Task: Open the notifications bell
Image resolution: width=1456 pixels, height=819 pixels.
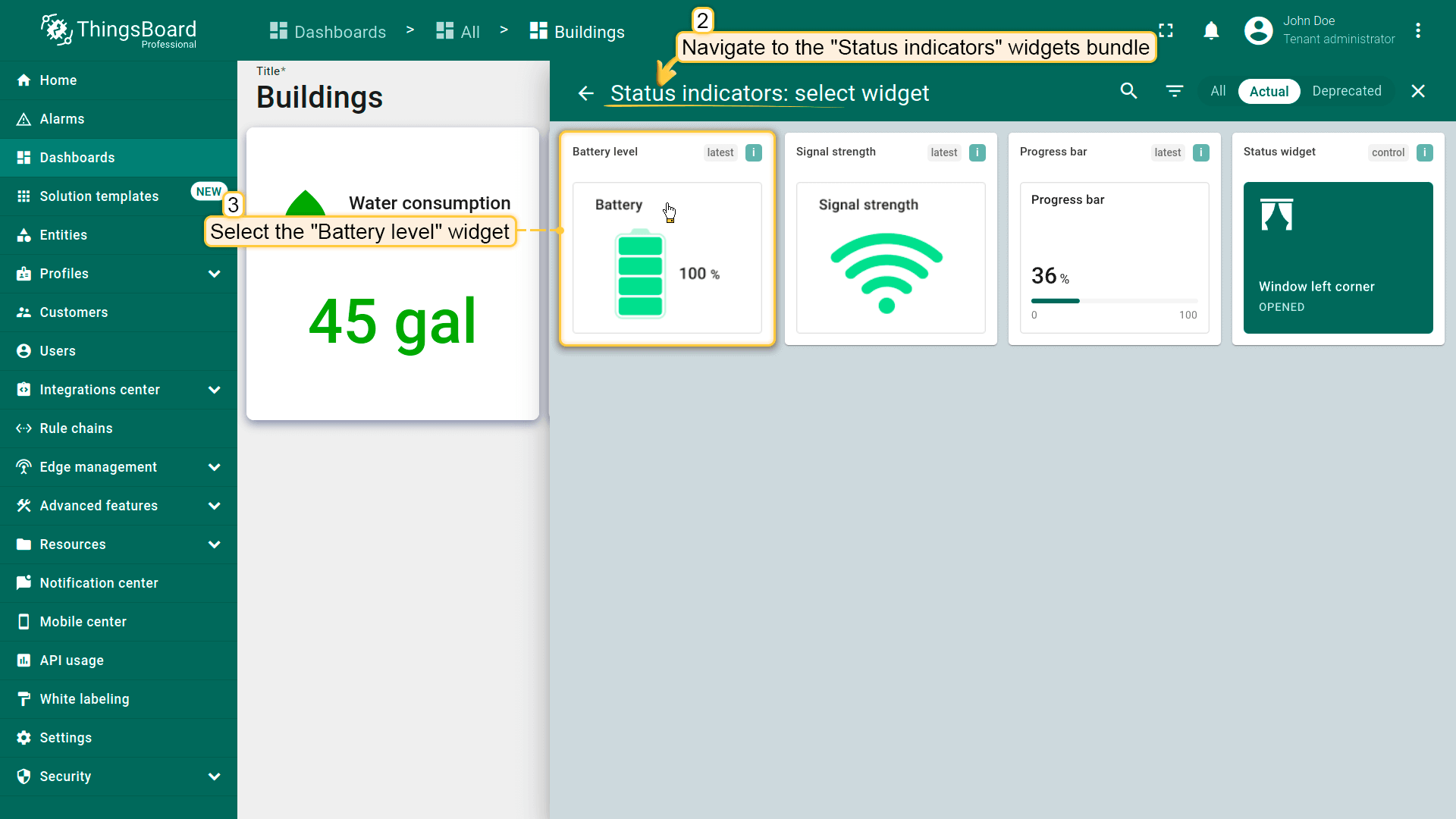Action: 1211,31
